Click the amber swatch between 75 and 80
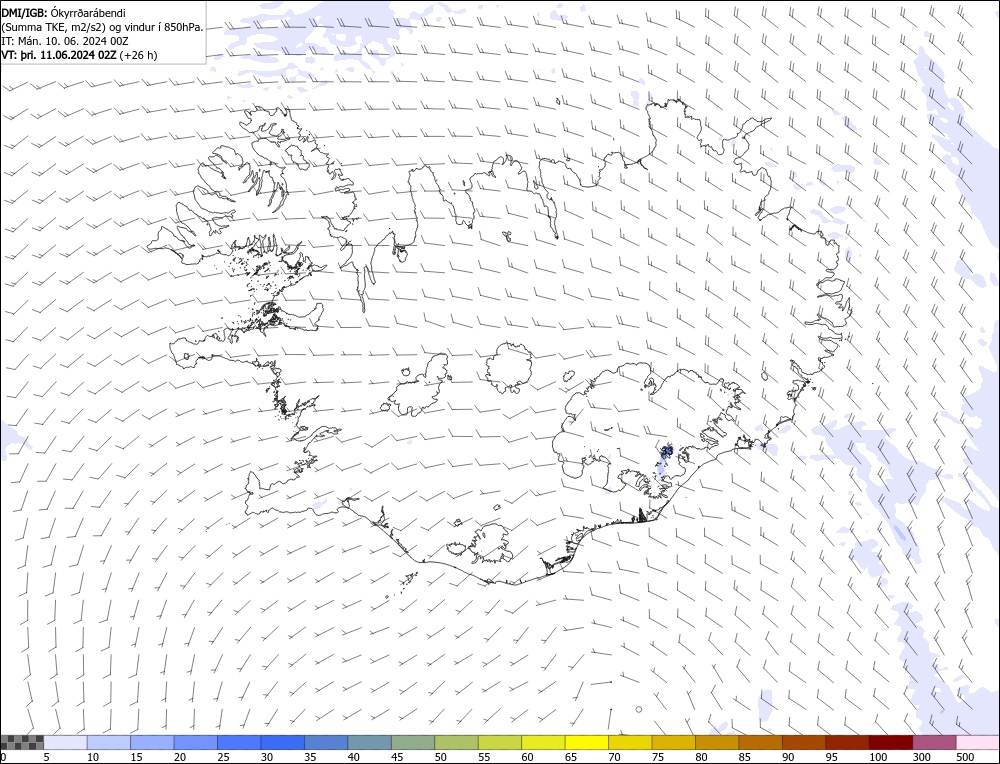The width and height of the screenshot is (1000, 764). point(674,742)
